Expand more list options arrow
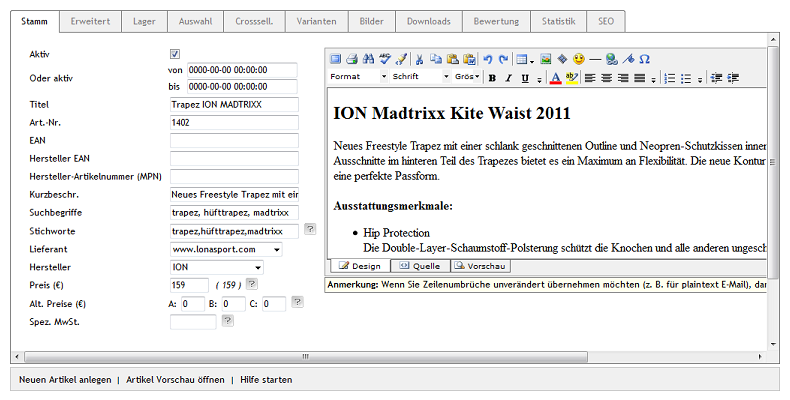This screenshot has height=400, width=790. (x=700, y=80)
